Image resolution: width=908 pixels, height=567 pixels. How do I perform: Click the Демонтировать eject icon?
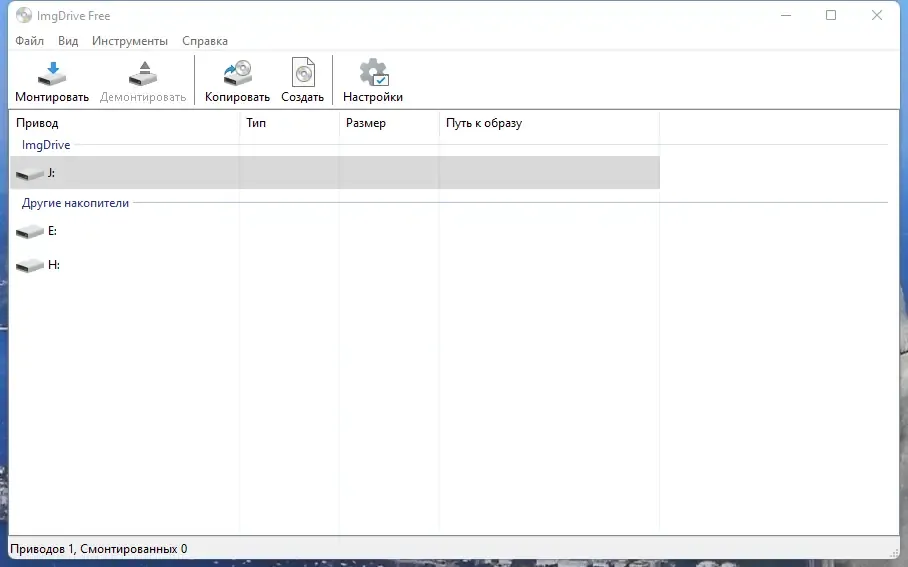[143, 74]
